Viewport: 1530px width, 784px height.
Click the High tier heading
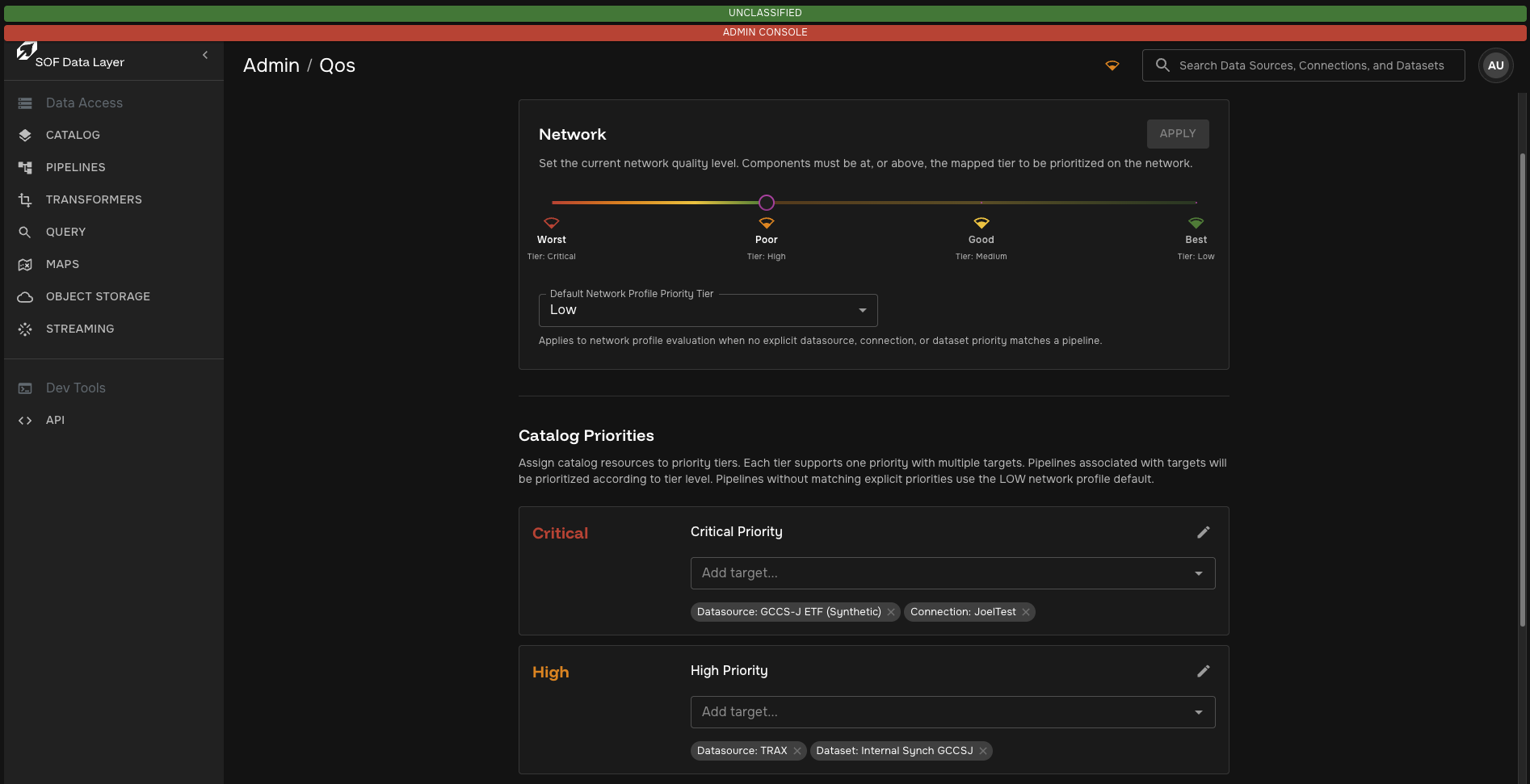pos(550,673)
